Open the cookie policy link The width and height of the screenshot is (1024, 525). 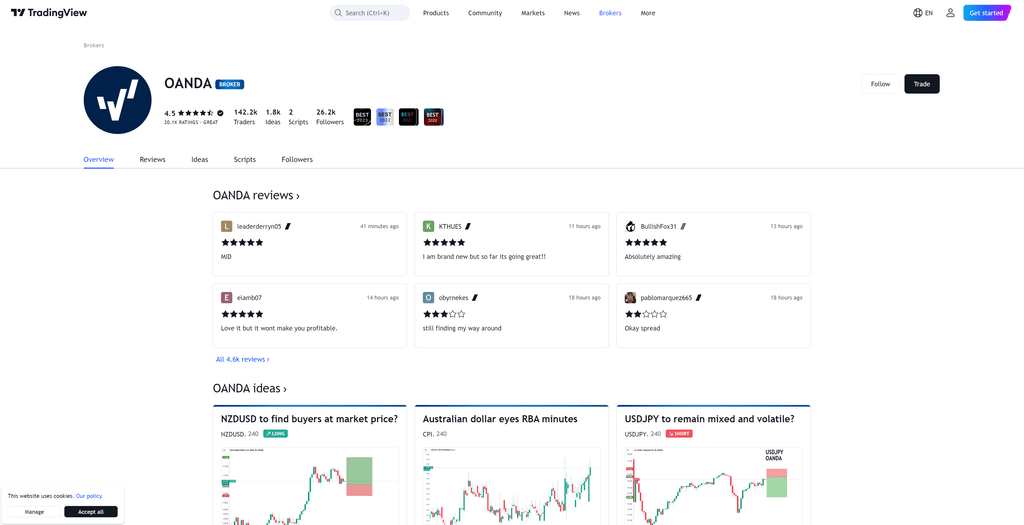pos(89,496)
